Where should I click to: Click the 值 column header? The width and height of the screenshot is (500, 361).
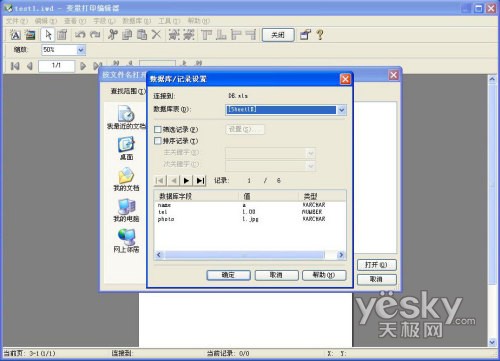(269, 196)
